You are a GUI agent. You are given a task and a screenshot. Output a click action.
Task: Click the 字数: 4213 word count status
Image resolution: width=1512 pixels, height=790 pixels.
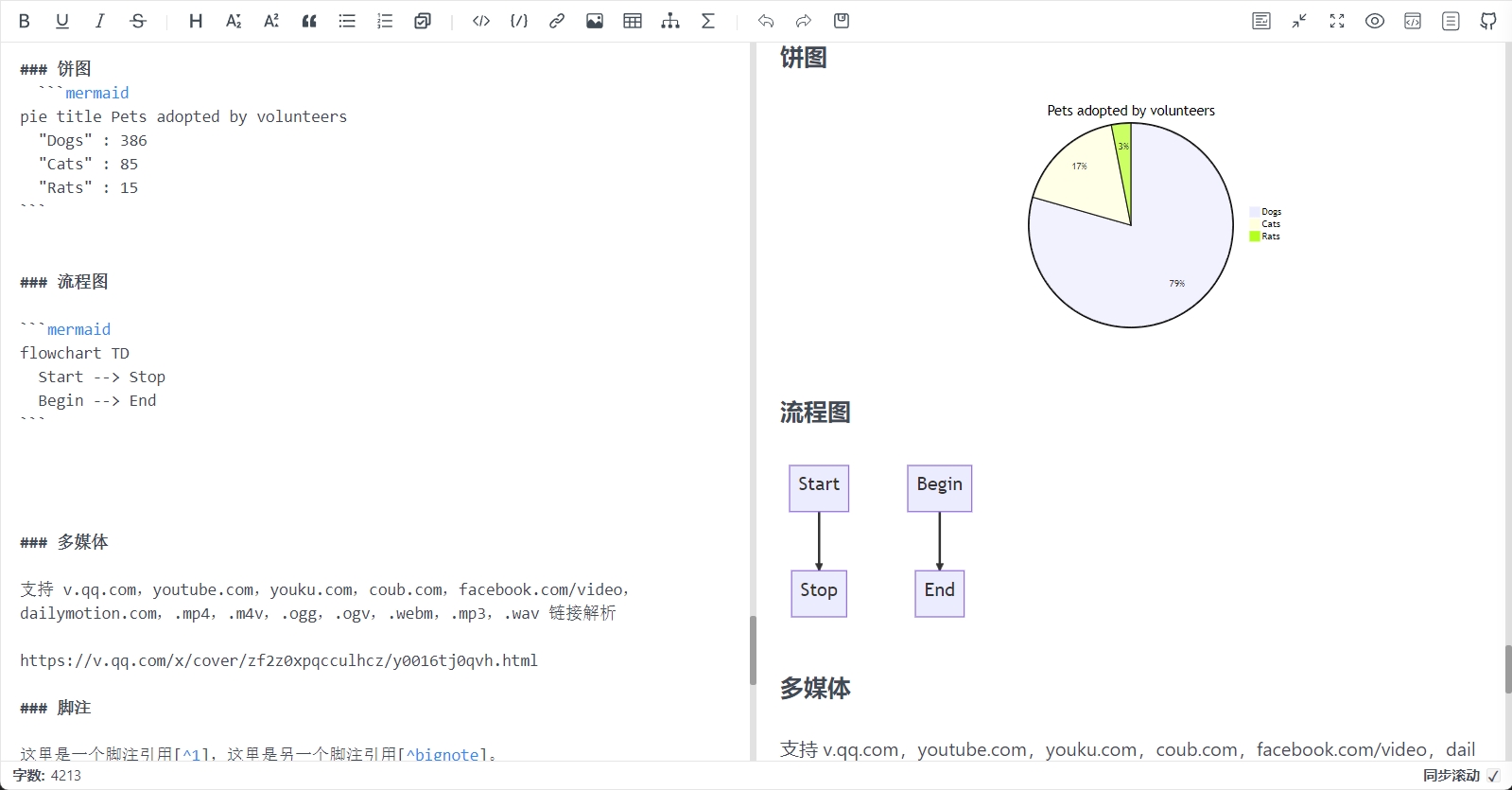click(47, 775)
